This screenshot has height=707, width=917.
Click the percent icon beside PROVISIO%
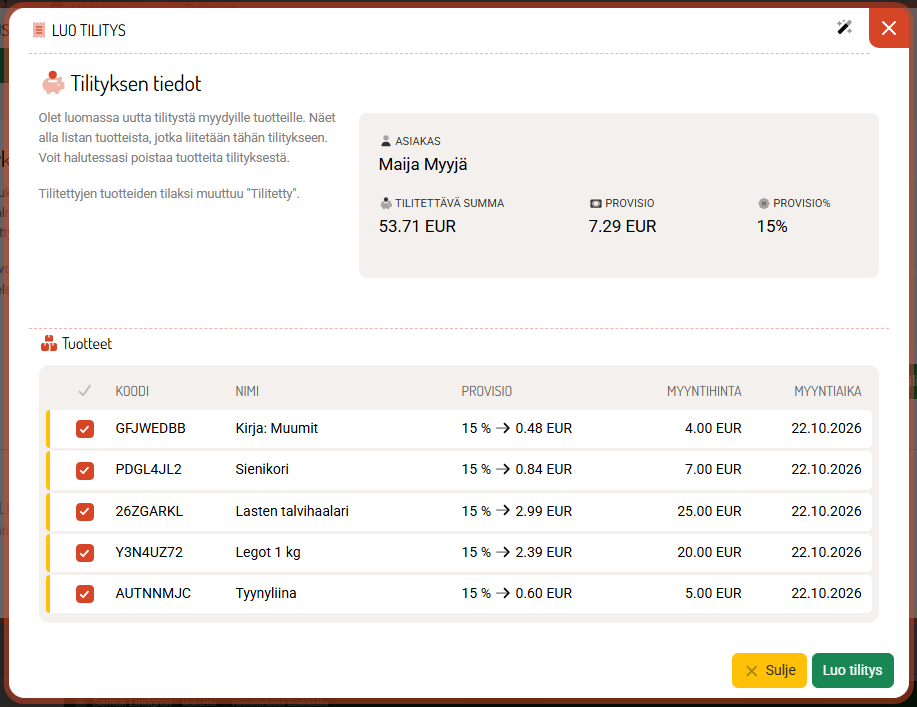pyautogui.click(x=763, y=204)
